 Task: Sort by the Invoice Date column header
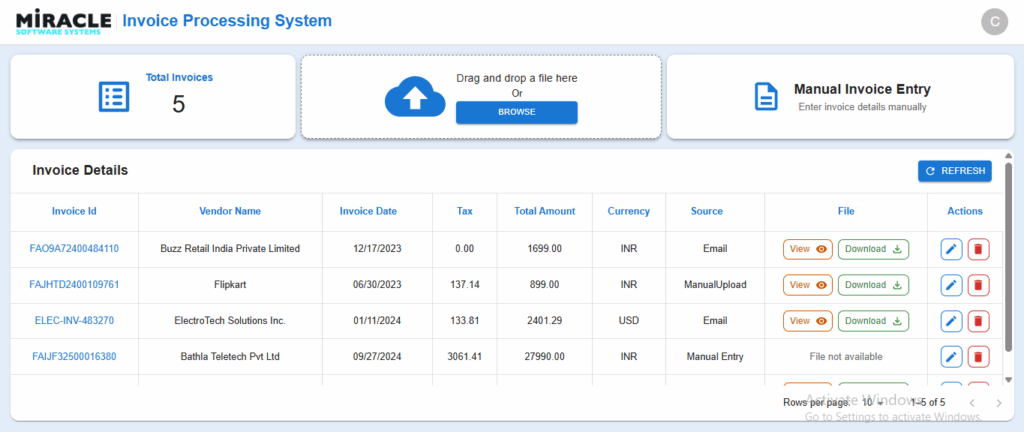368,211
